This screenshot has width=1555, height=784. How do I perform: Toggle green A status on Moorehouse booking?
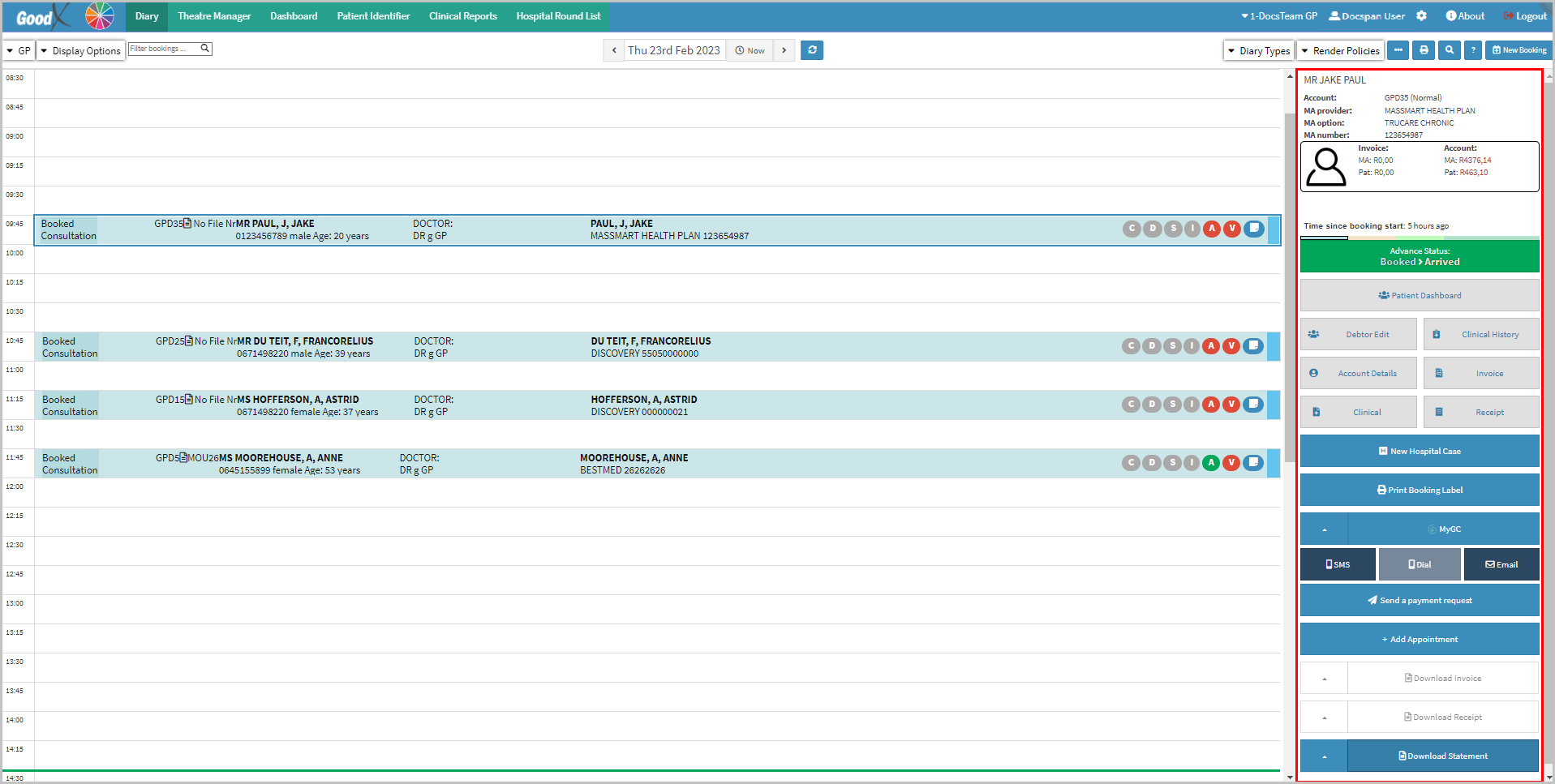tap(1211, 463)
